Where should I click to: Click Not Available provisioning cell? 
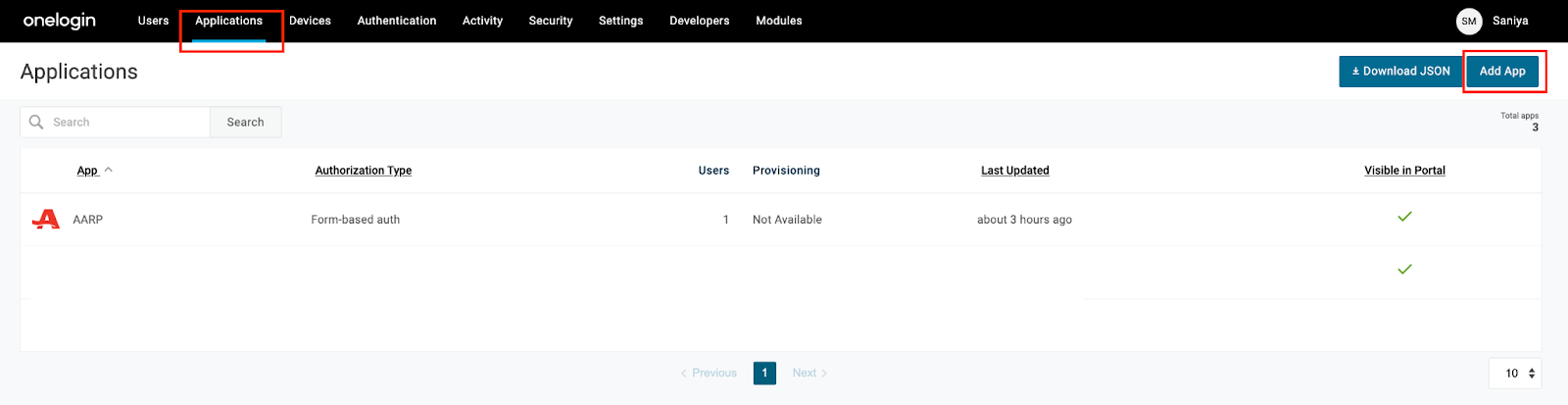[787, 220]
